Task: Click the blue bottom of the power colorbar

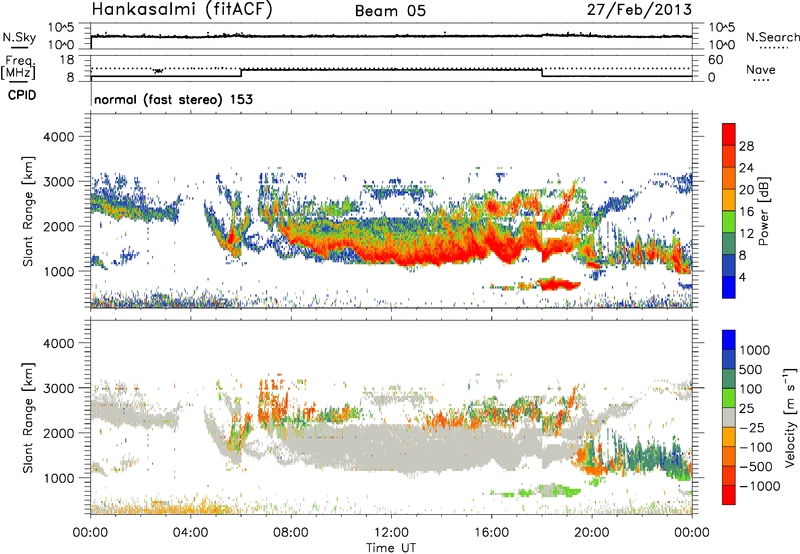Action: (x=729, y=288)
